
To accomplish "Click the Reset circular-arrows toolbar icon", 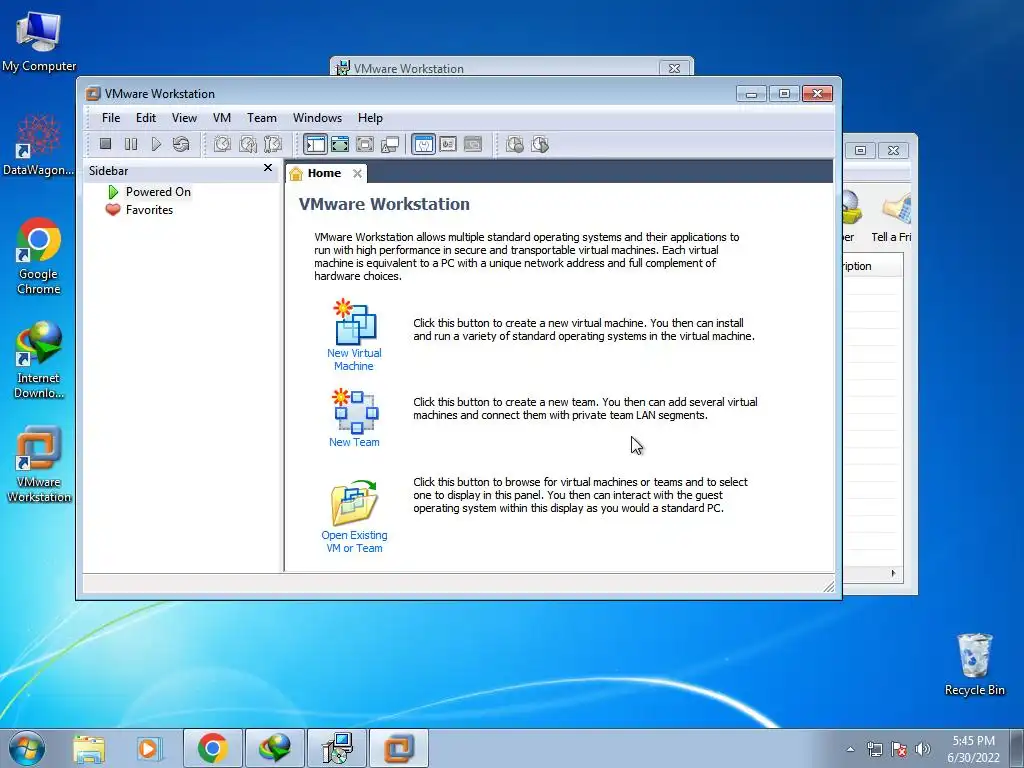I will tap(181, 144).
